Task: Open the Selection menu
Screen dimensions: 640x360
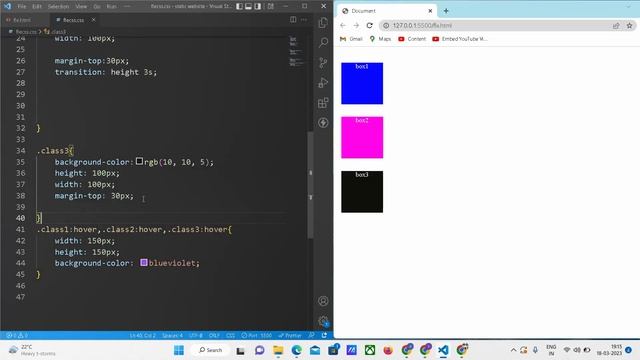Action: click(x=58, y=7)
